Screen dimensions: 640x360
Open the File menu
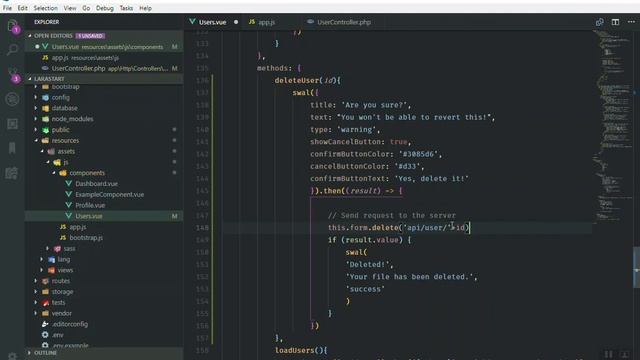7,8
